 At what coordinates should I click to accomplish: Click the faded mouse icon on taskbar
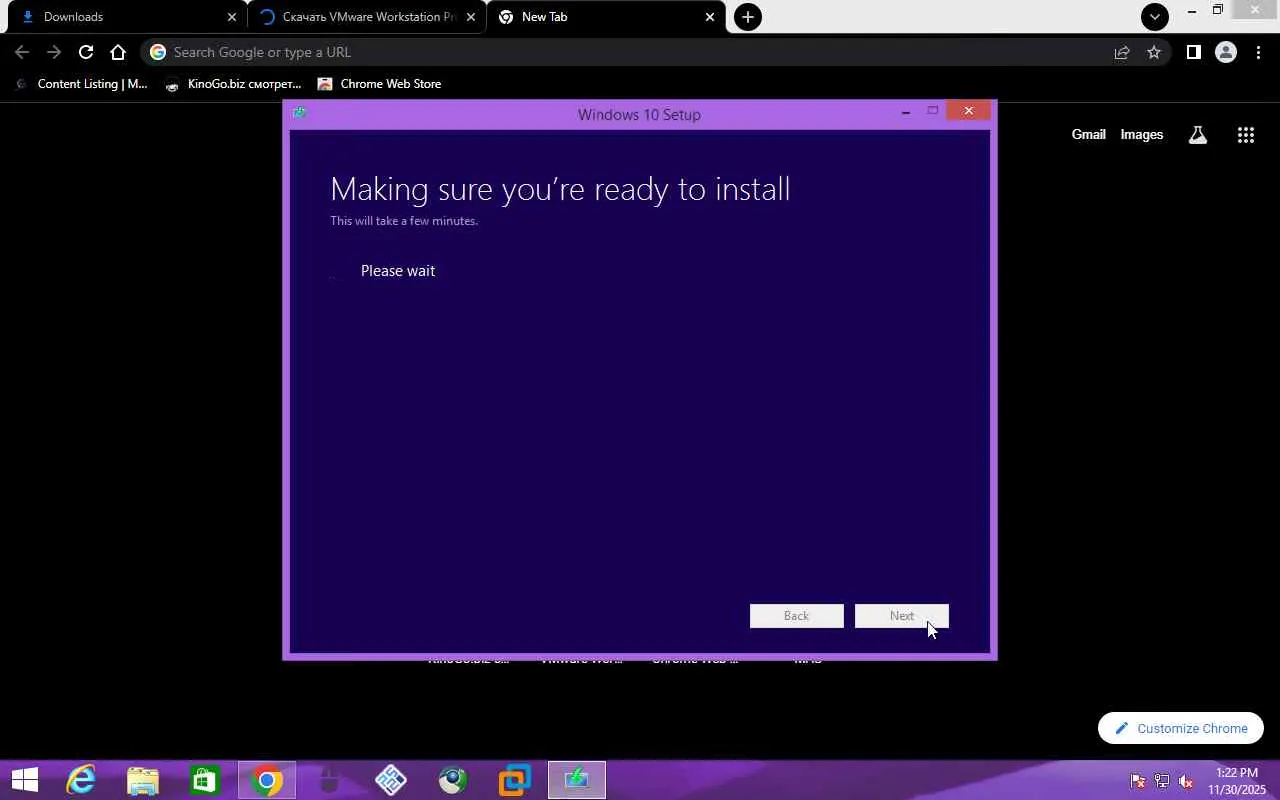(x=329, y=780)
